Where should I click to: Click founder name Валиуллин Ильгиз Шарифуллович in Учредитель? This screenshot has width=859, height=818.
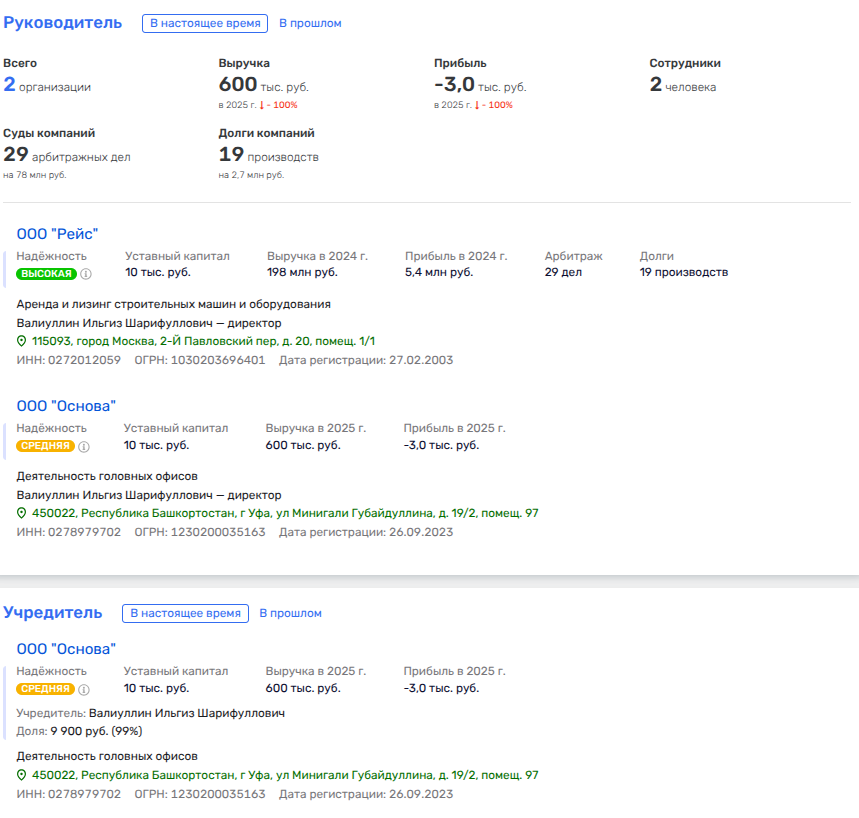(187, 714)
